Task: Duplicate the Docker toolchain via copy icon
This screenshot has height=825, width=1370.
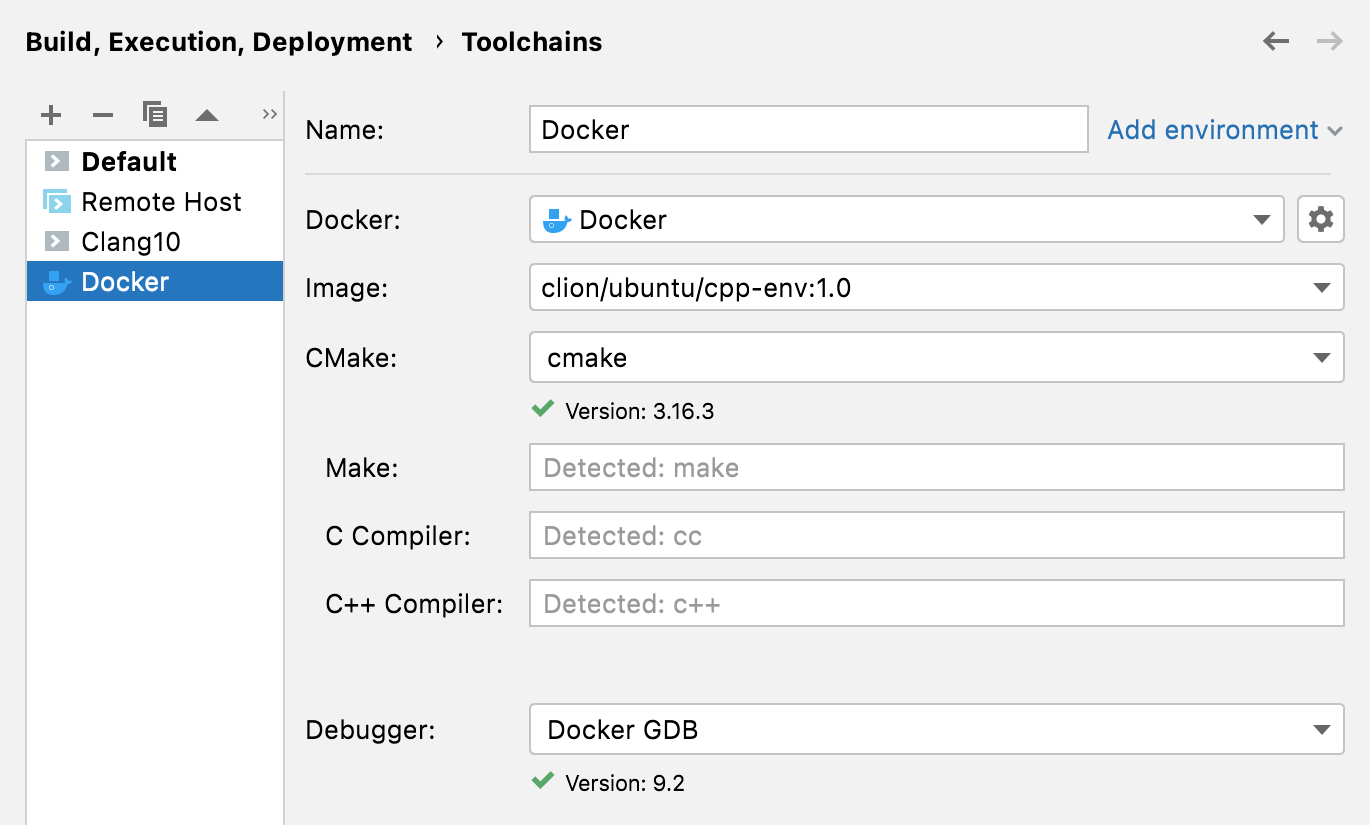Action: [155, 114]
